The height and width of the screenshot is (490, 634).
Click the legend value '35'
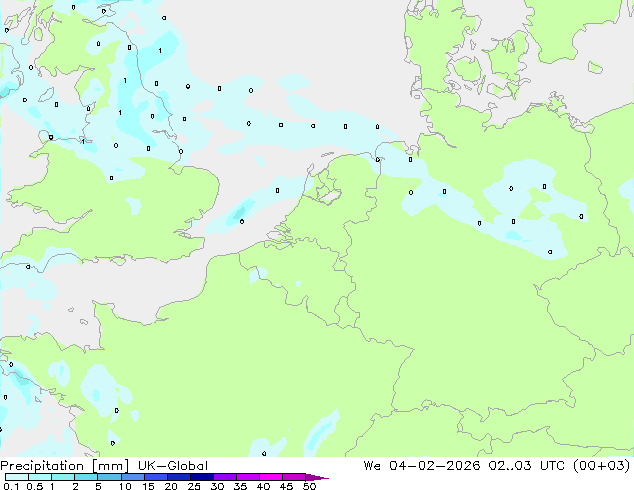click(x=240, y=486)
